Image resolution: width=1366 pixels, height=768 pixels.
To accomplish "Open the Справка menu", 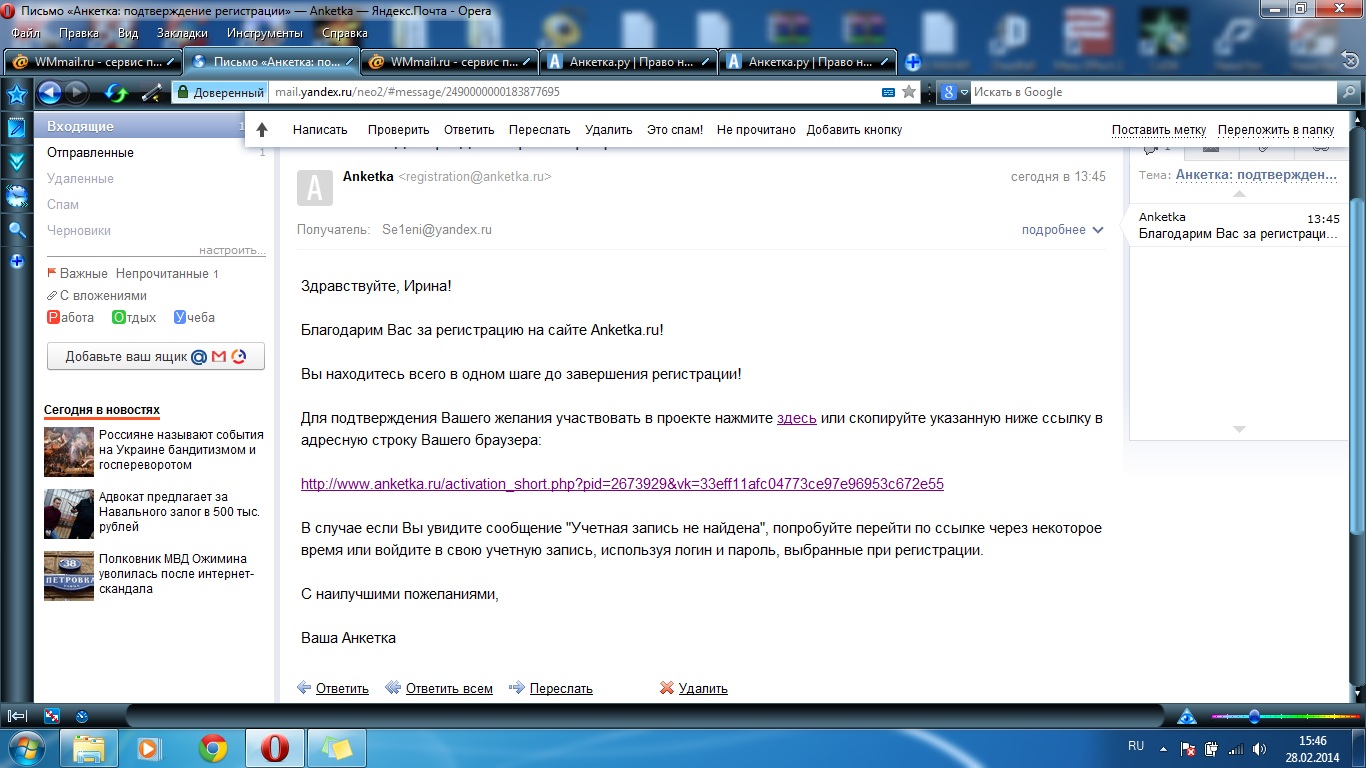I will [345, 33].
